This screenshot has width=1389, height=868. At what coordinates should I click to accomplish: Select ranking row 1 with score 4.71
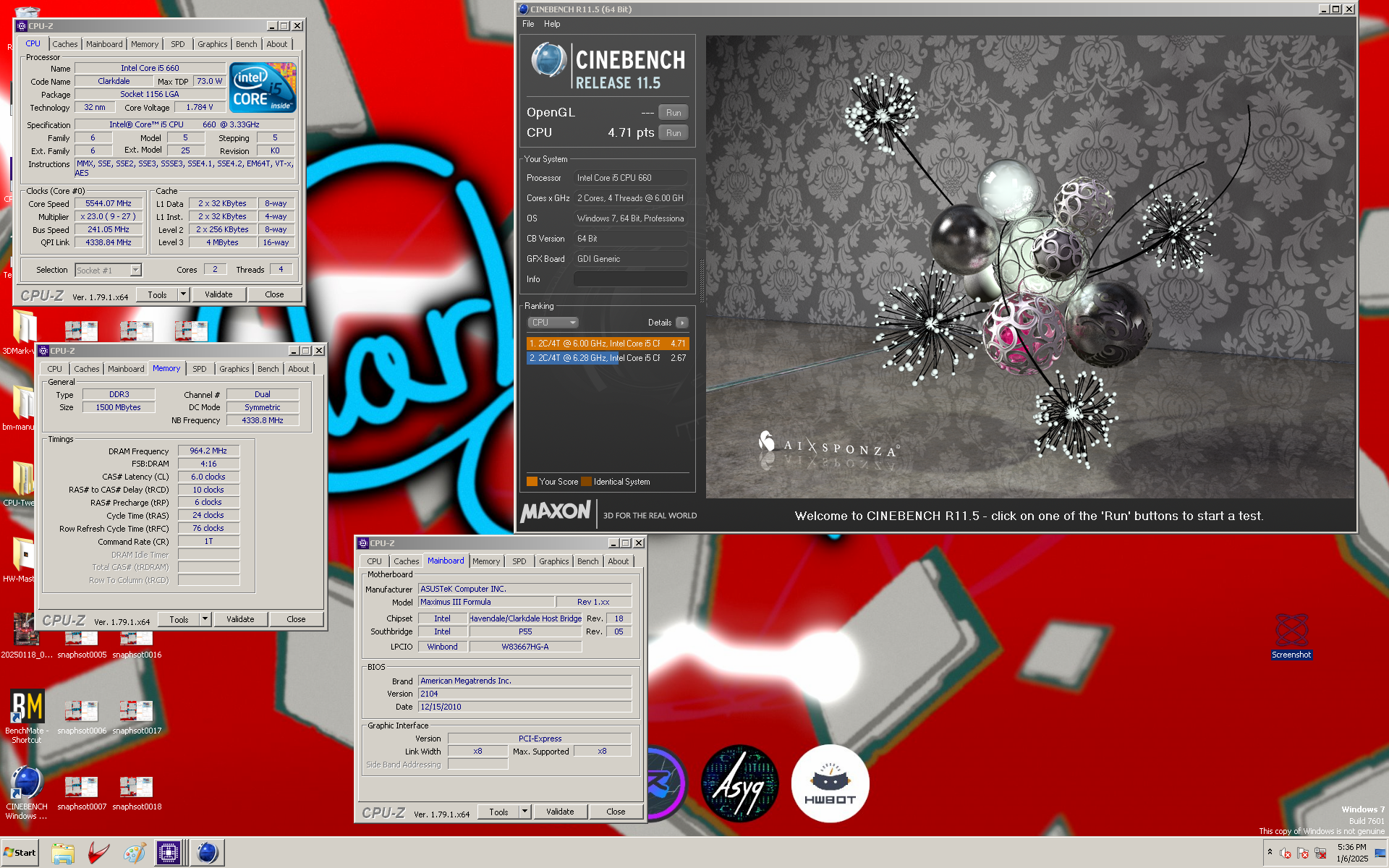pyautogui.click(x=608, y=344)
